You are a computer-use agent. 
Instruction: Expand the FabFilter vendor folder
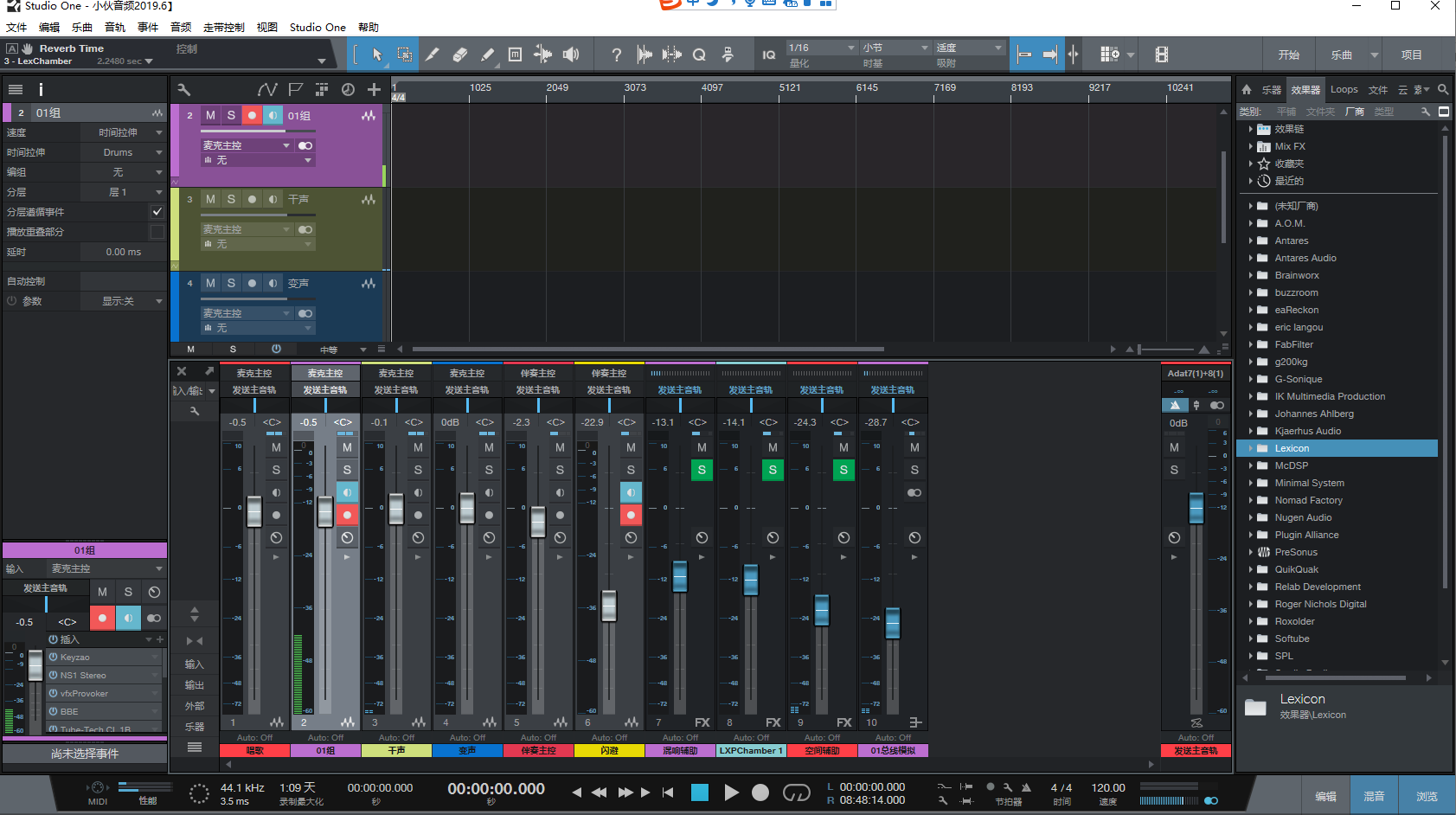point(1251,344)
